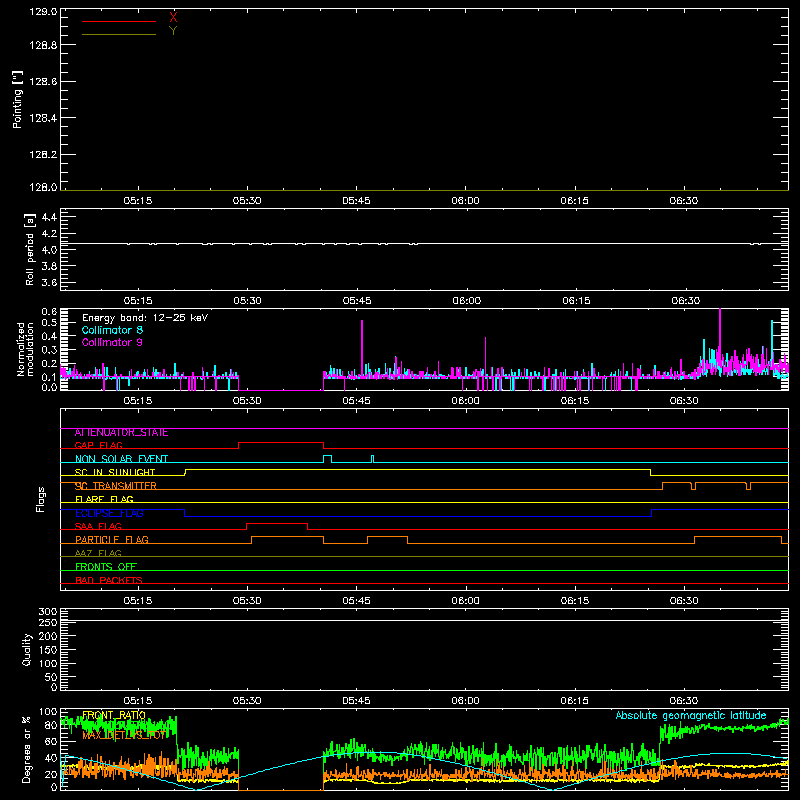Viewport: 800px width, 800px height.
Task: Select the yellow FRONT_RATIO legend label
Action: coord(114,715)
